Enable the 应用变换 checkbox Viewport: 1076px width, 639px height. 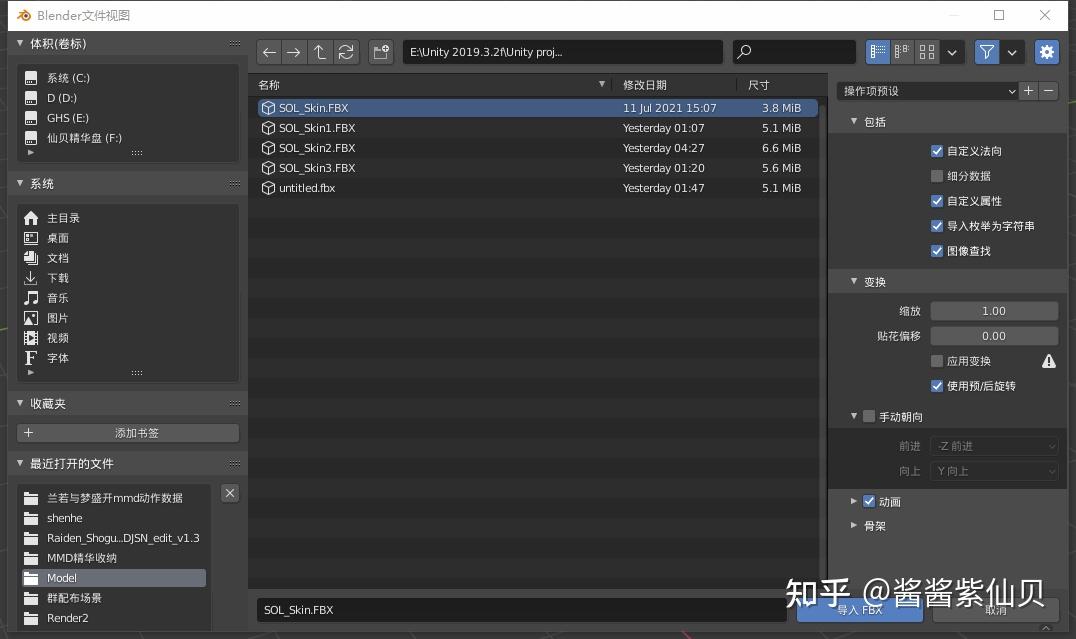[x=937, y=361]
